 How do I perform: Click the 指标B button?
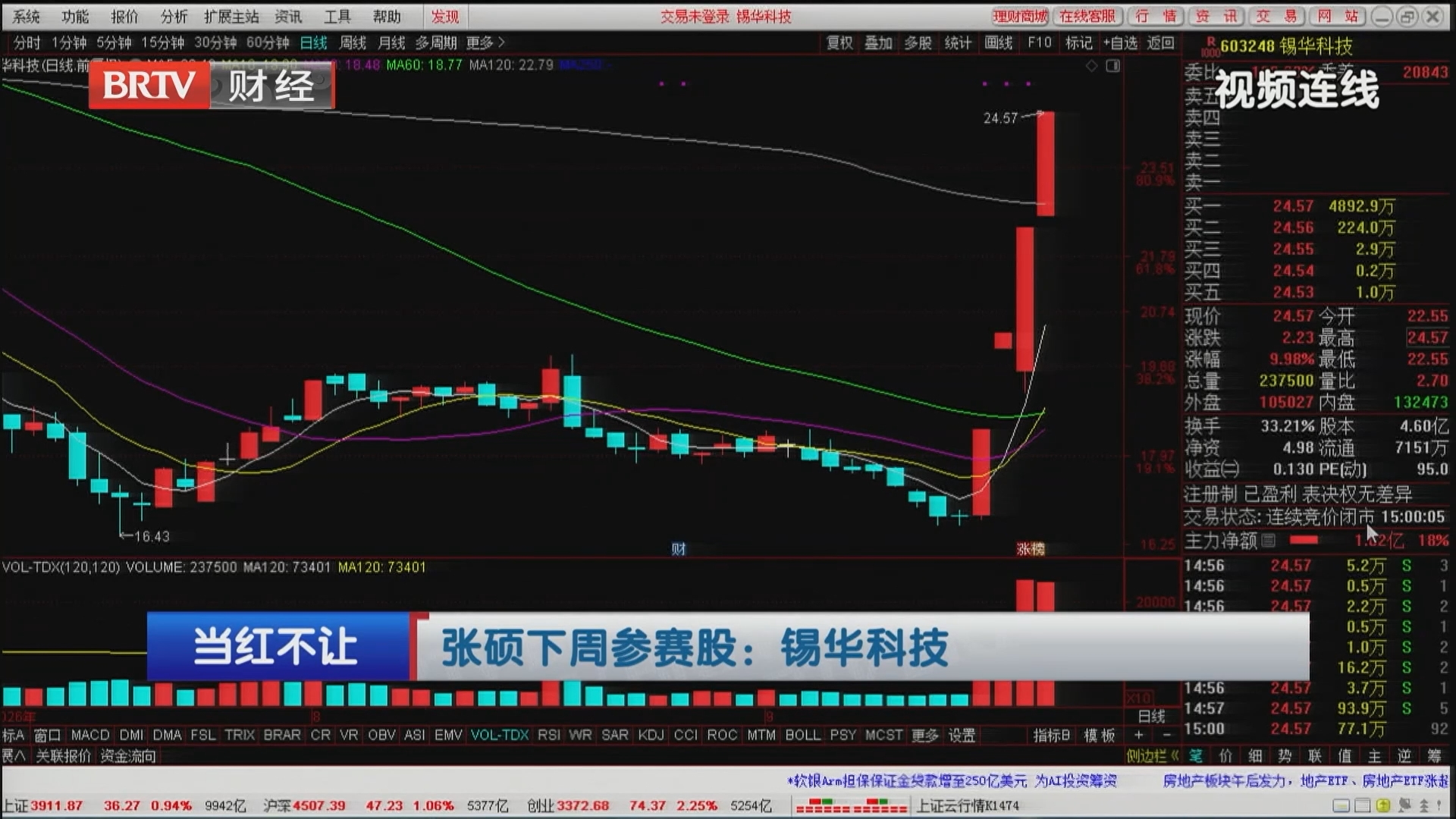click(x=1052, y=735)
